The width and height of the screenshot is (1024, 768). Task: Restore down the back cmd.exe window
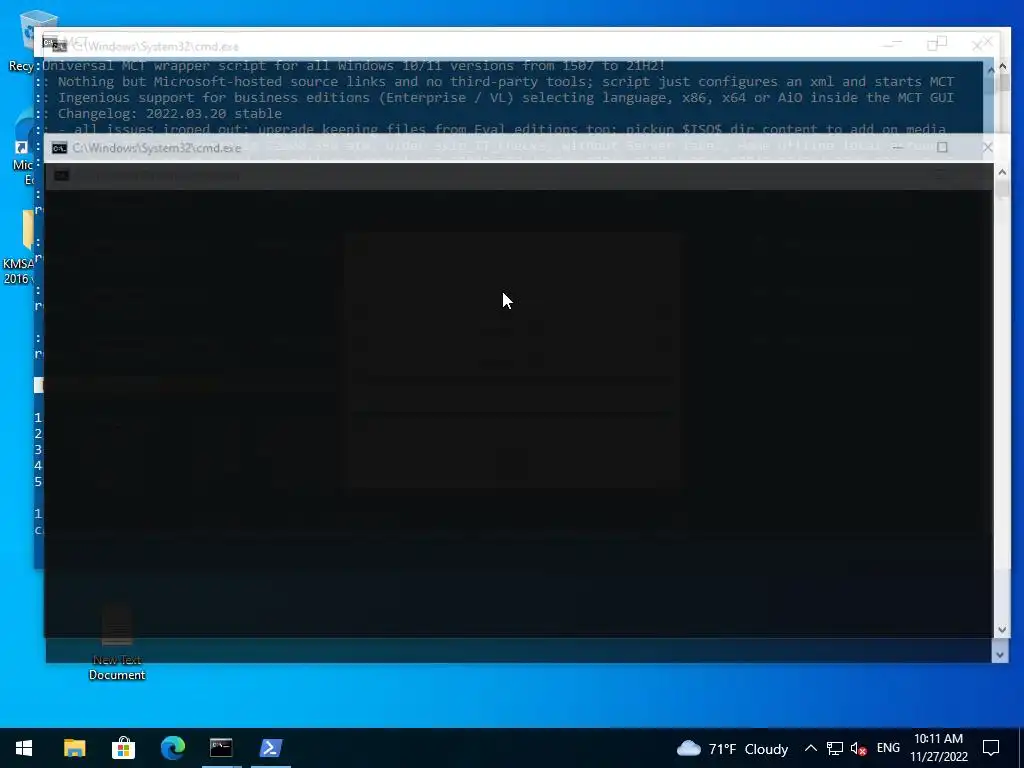pyautogui.click(x=936, y=44)
